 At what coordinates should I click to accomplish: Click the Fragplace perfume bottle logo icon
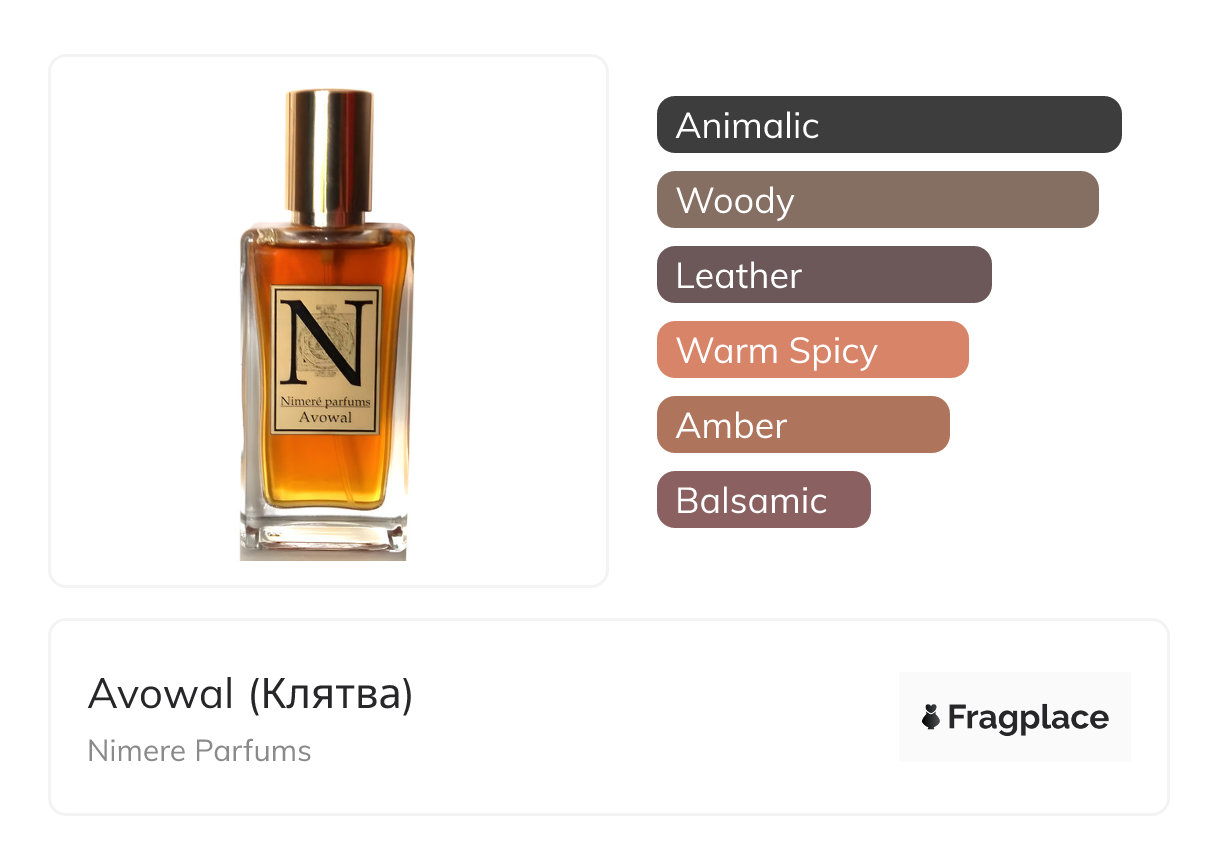click(x=931, y=717)
